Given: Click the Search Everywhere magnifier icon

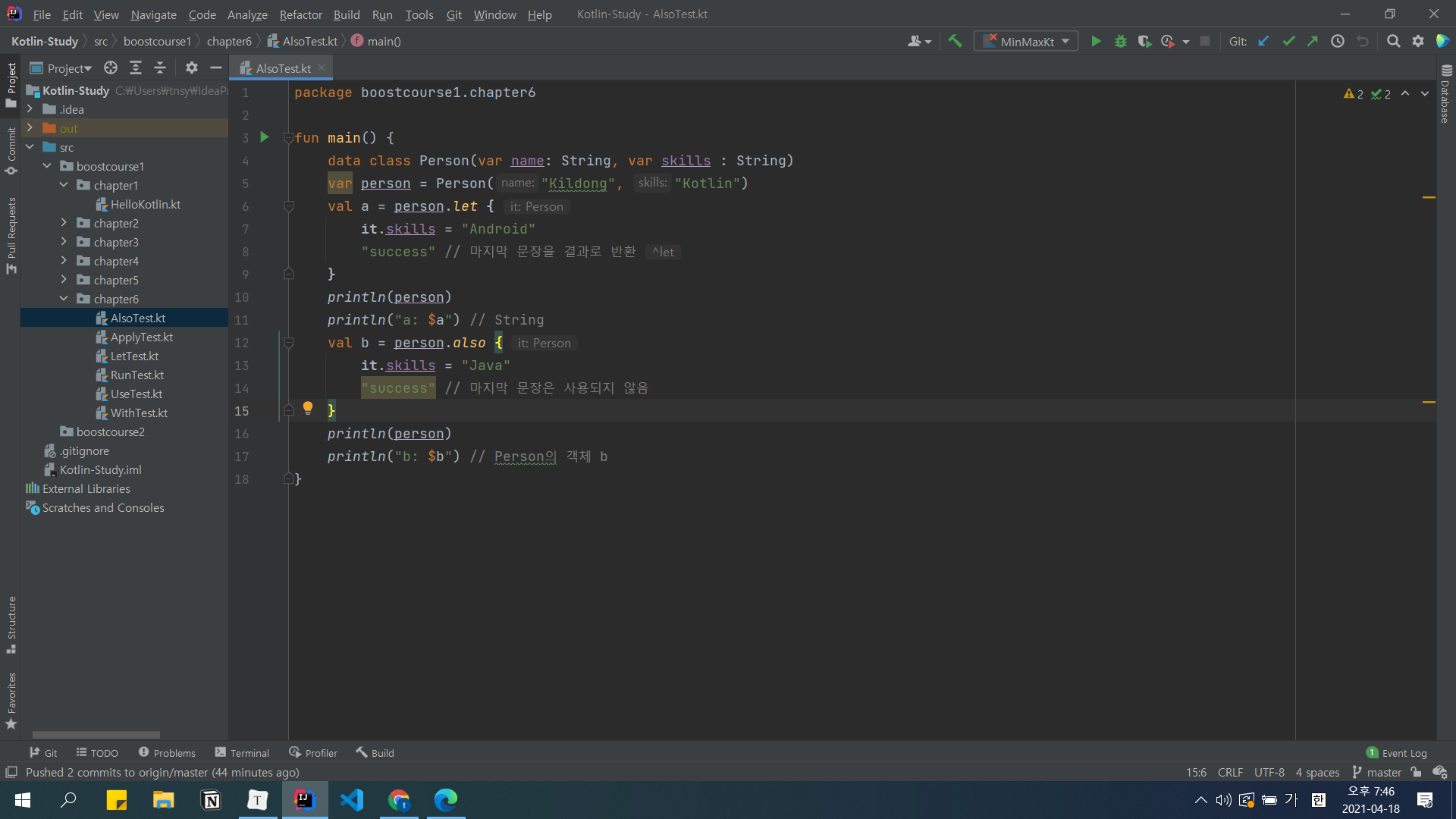Looking at the screenshot, I should tap(1393, 42).
